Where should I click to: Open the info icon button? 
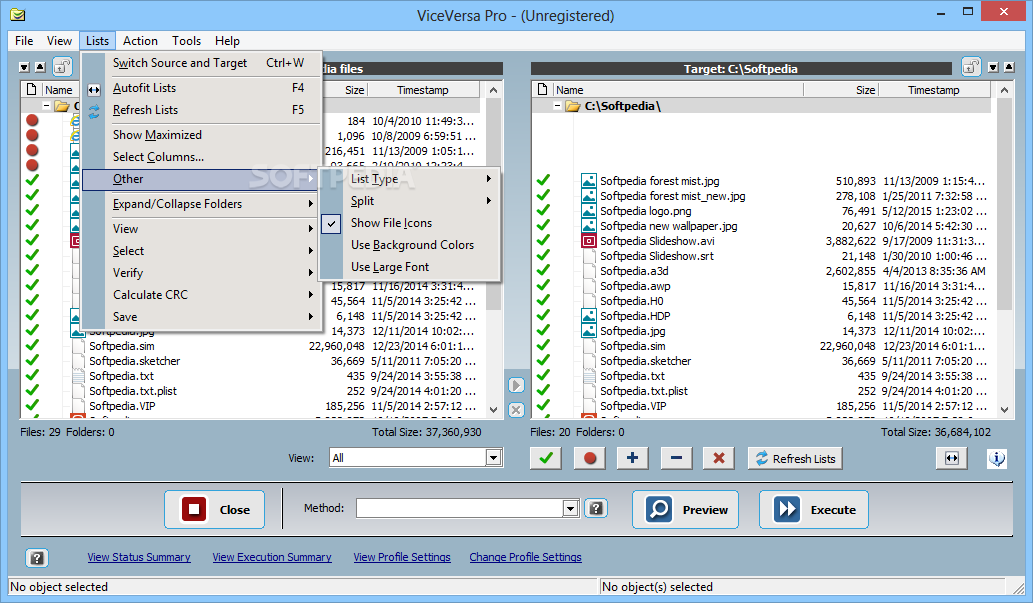click(997, 458)
